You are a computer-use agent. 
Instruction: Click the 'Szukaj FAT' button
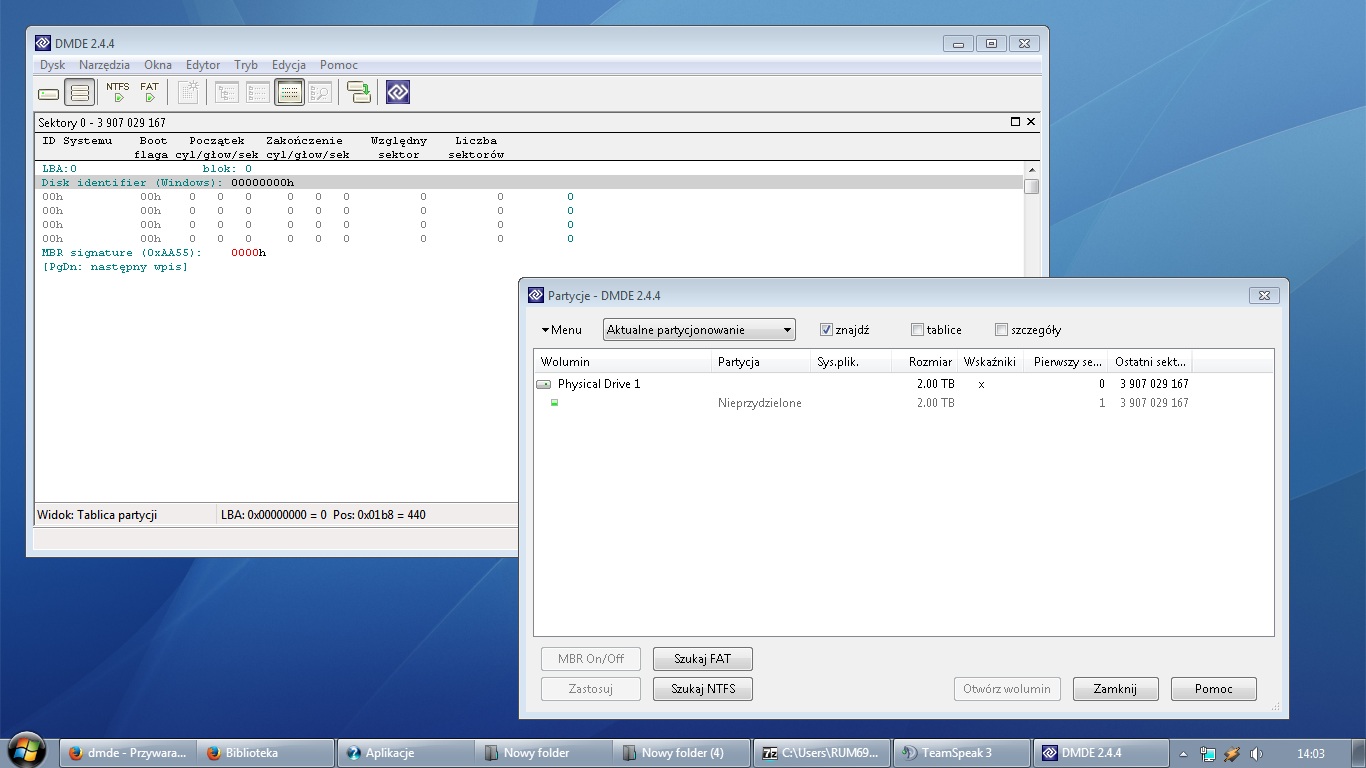coord(702,659)
